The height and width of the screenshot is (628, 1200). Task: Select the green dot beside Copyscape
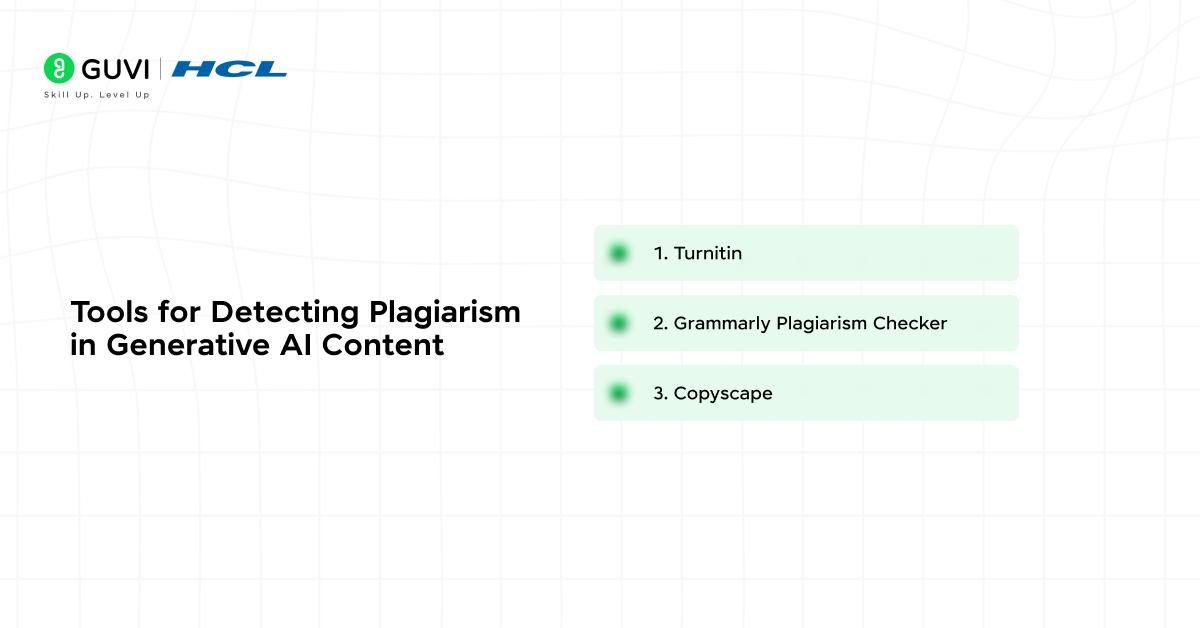click(x=618, y=393)
